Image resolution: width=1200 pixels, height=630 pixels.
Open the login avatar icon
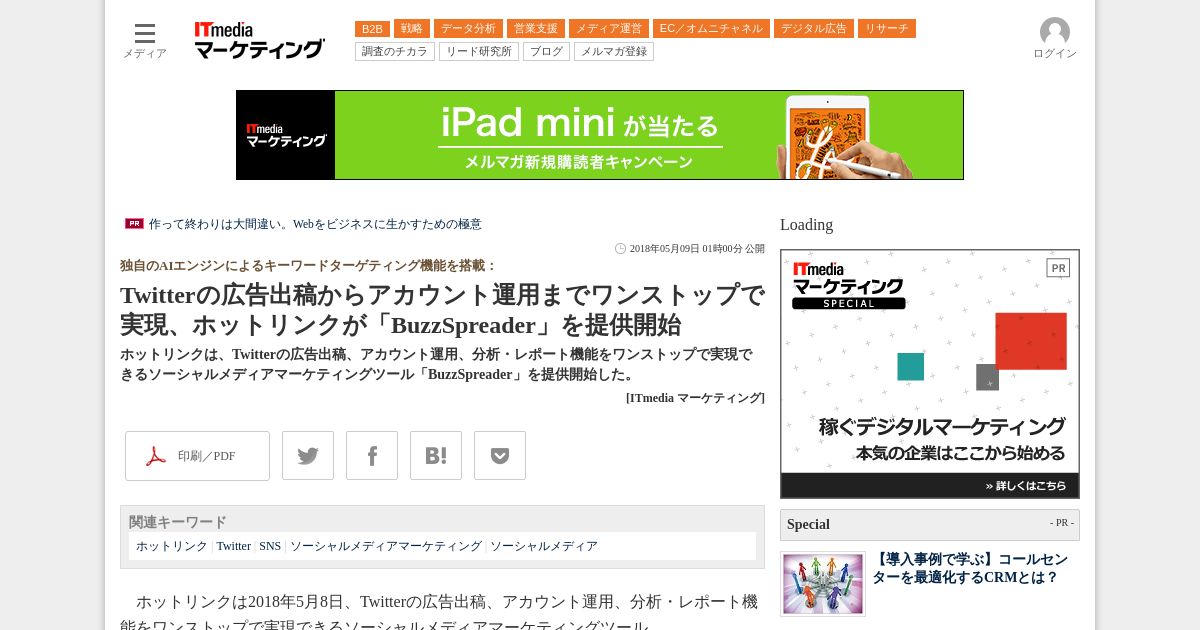(x=1055, y=32)
